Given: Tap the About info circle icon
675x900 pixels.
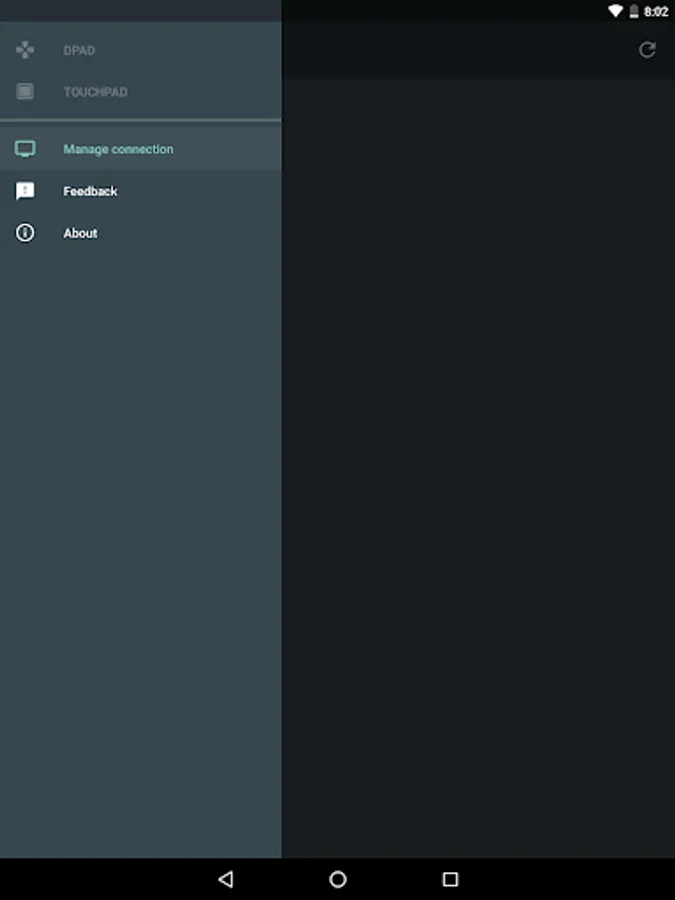Looking at the screenshot, I should click(x=25, y=232).
